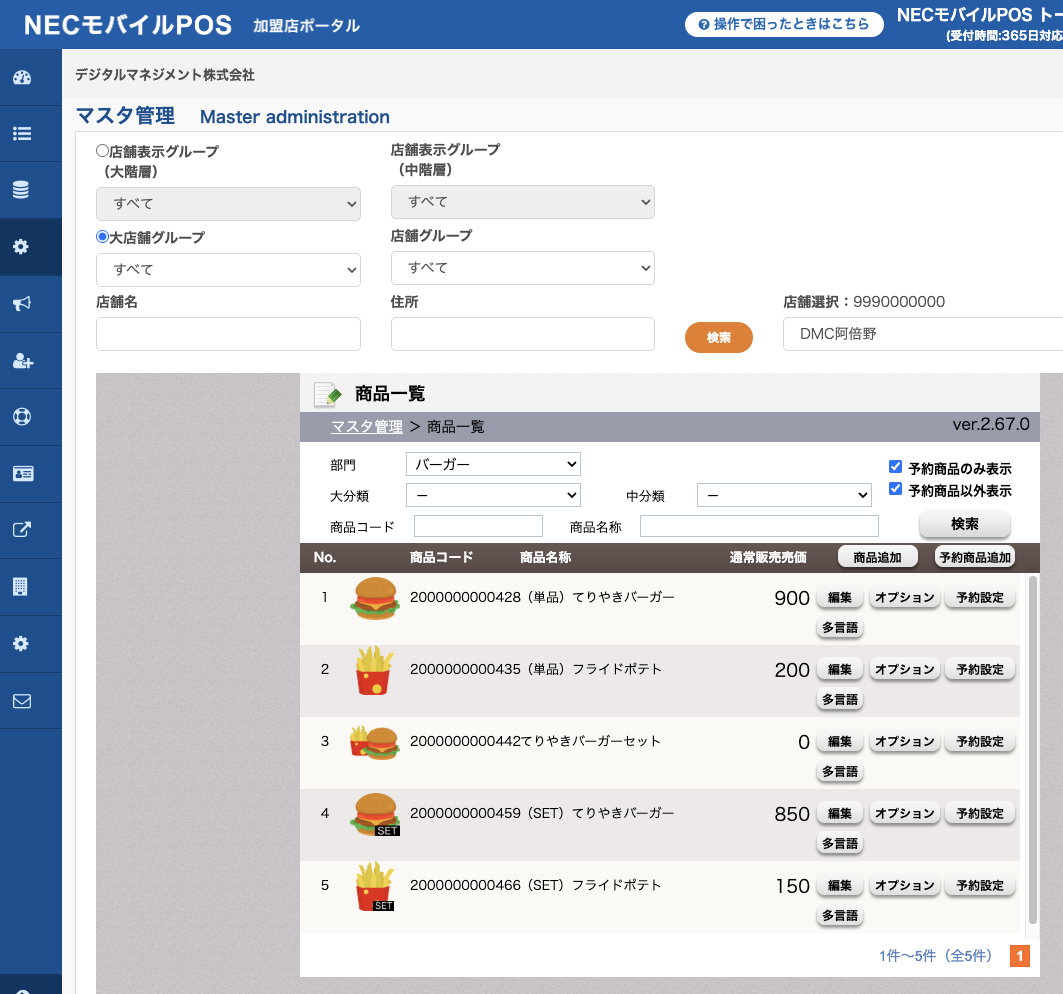Click the envelope mail icon in sidebar

click(x=22, y=701)
